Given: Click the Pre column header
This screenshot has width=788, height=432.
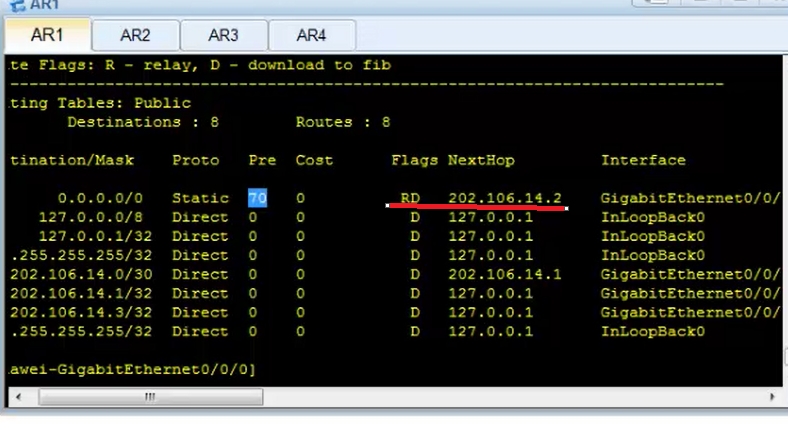Looking at the screenshot, I should click(x=262, y=160).
